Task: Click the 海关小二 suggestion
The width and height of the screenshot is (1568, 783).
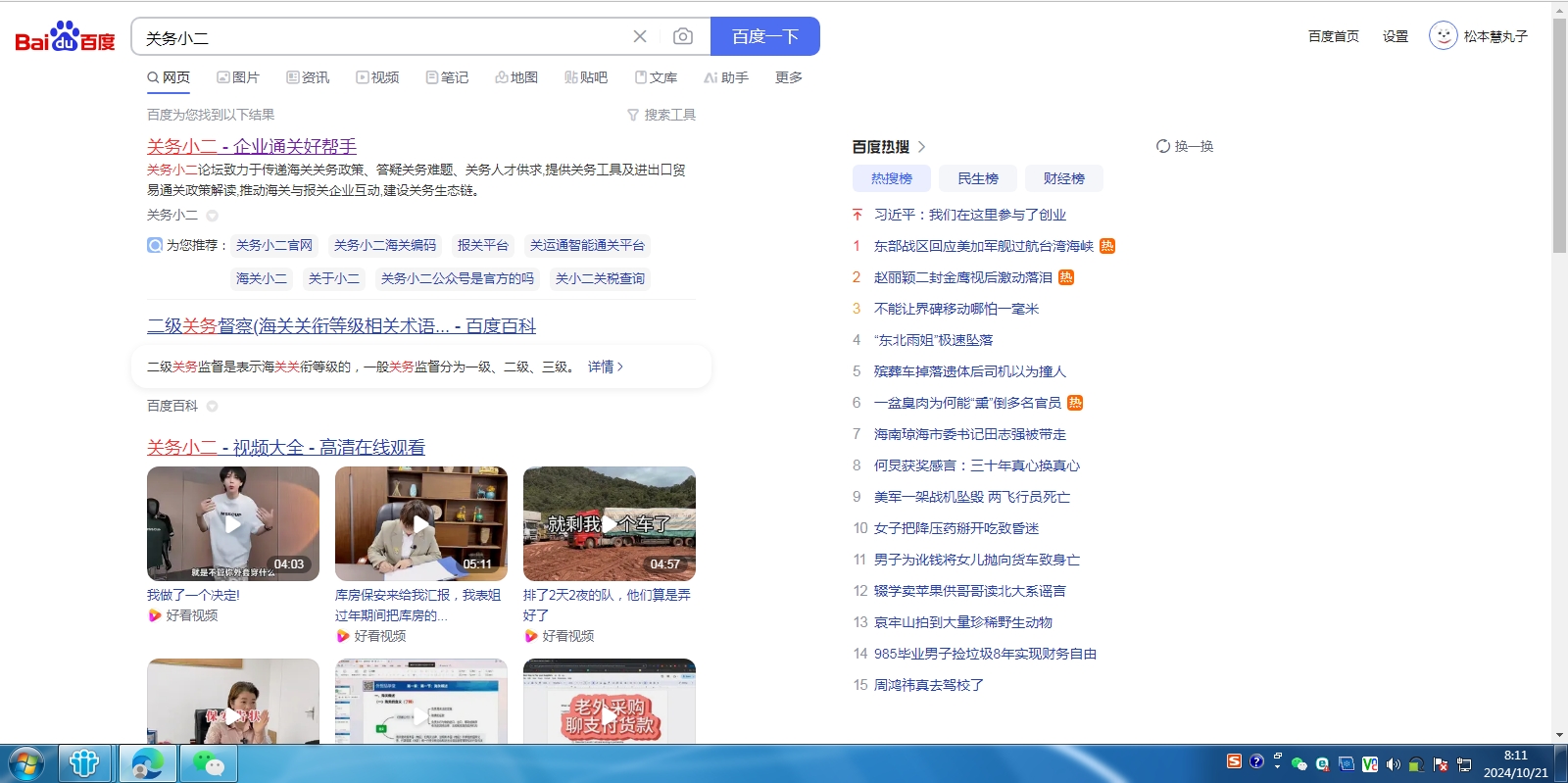Action: pyautogui.click(x=262, y=278)
